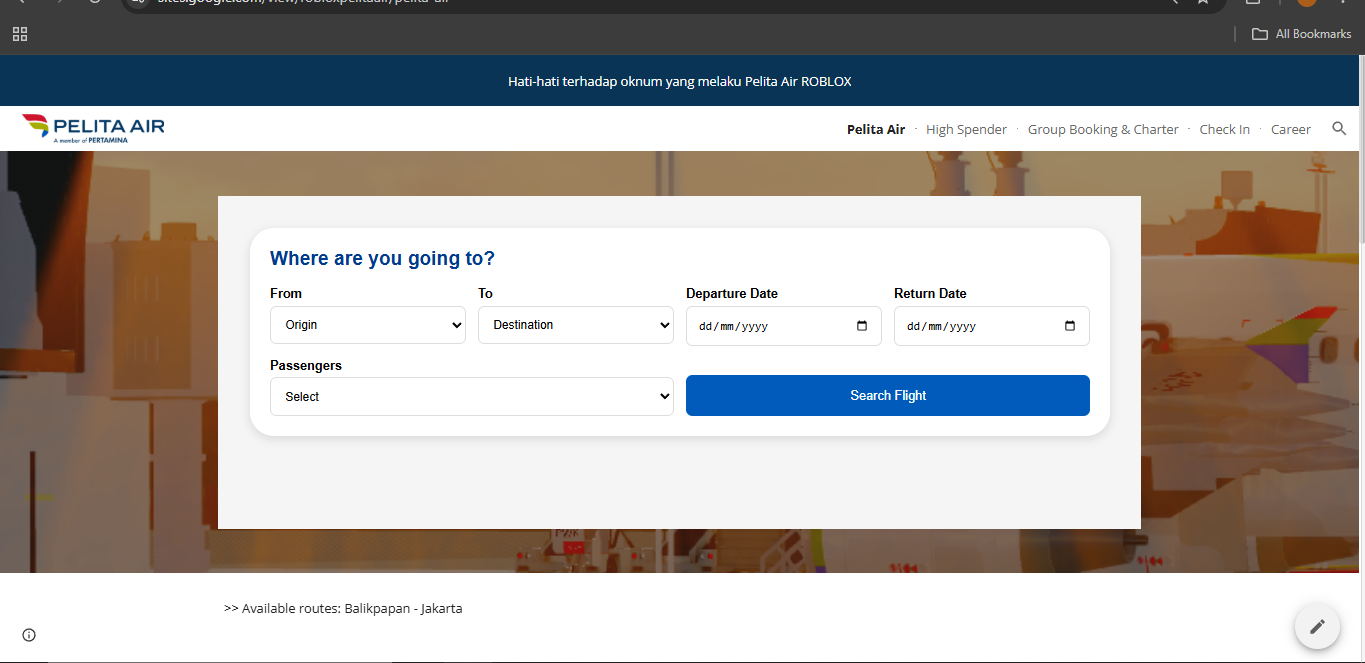This screenshot has height=663, width=1365.
Task: Click the Return Date input field
Action: point(992,326)
